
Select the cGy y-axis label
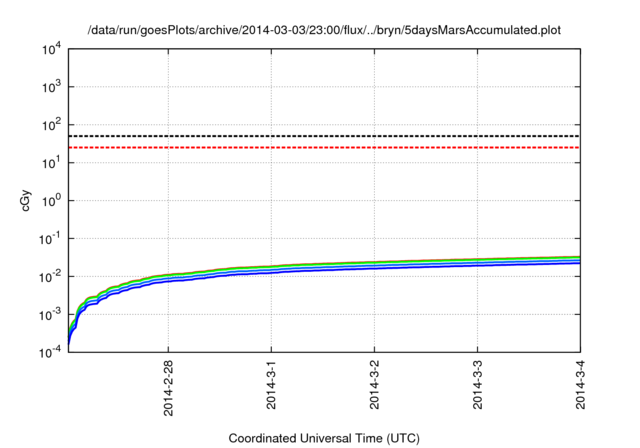pos(25,200)
